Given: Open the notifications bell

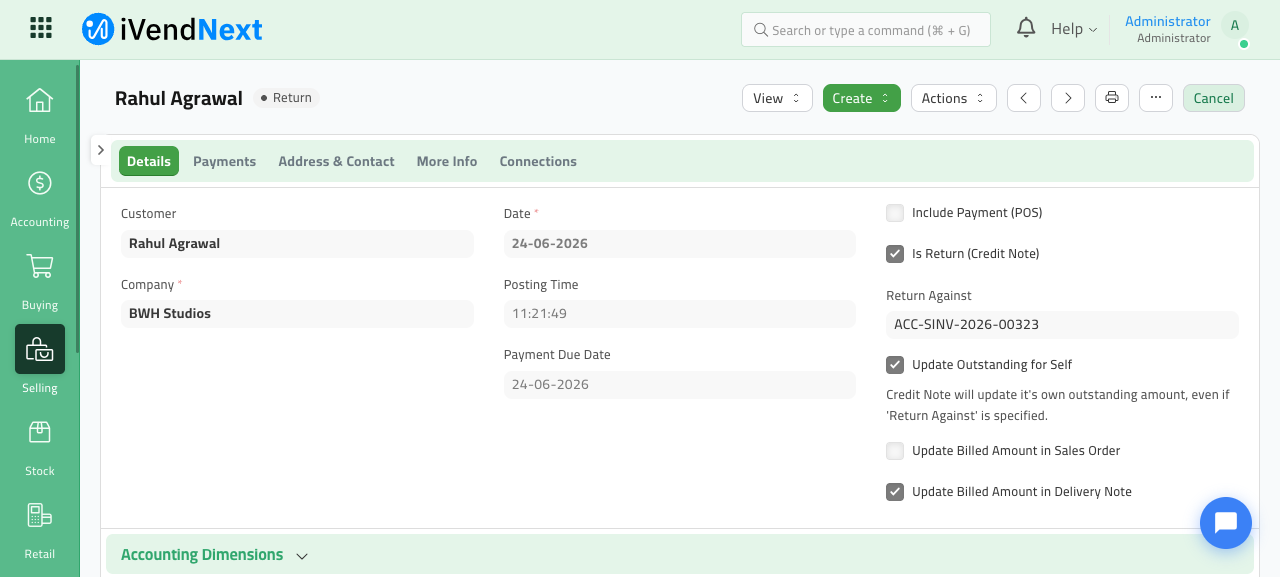Looking at the screenshot, I should click(1026, 28).
